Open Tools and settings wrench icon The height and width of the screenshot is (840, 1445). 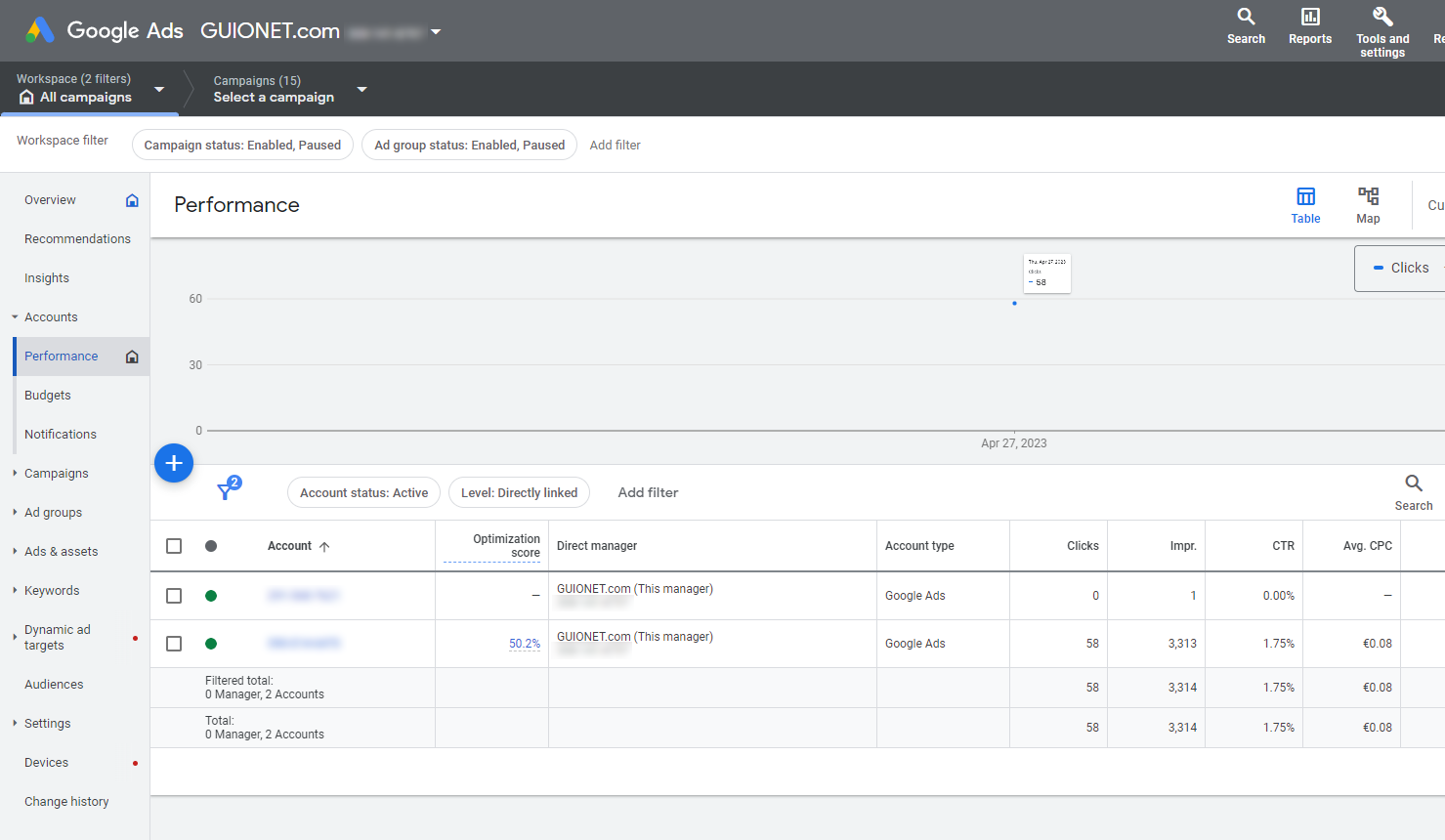1382,17
